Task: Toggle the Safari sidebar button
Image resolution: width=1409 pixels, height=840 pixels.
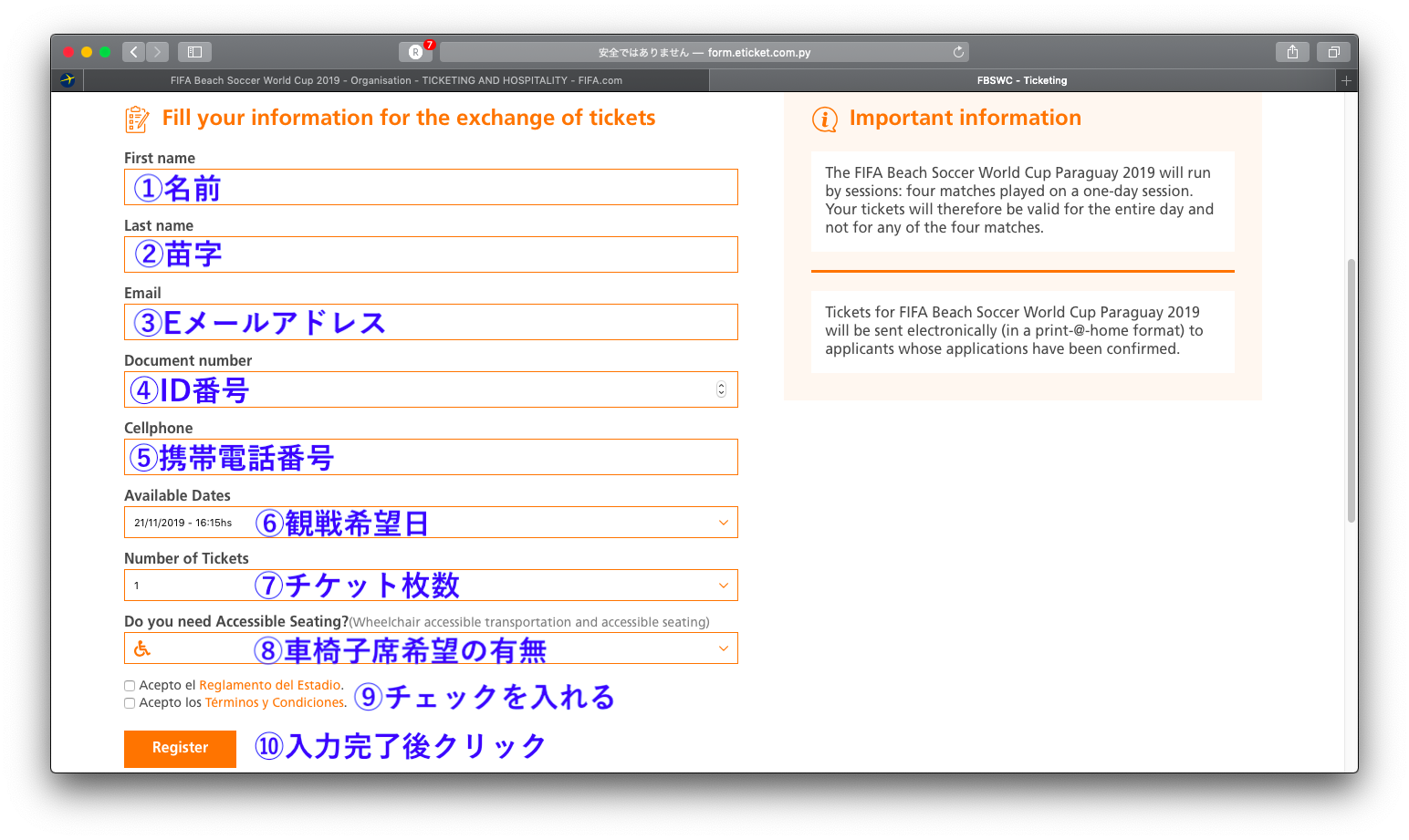Action: coord(194,52)
